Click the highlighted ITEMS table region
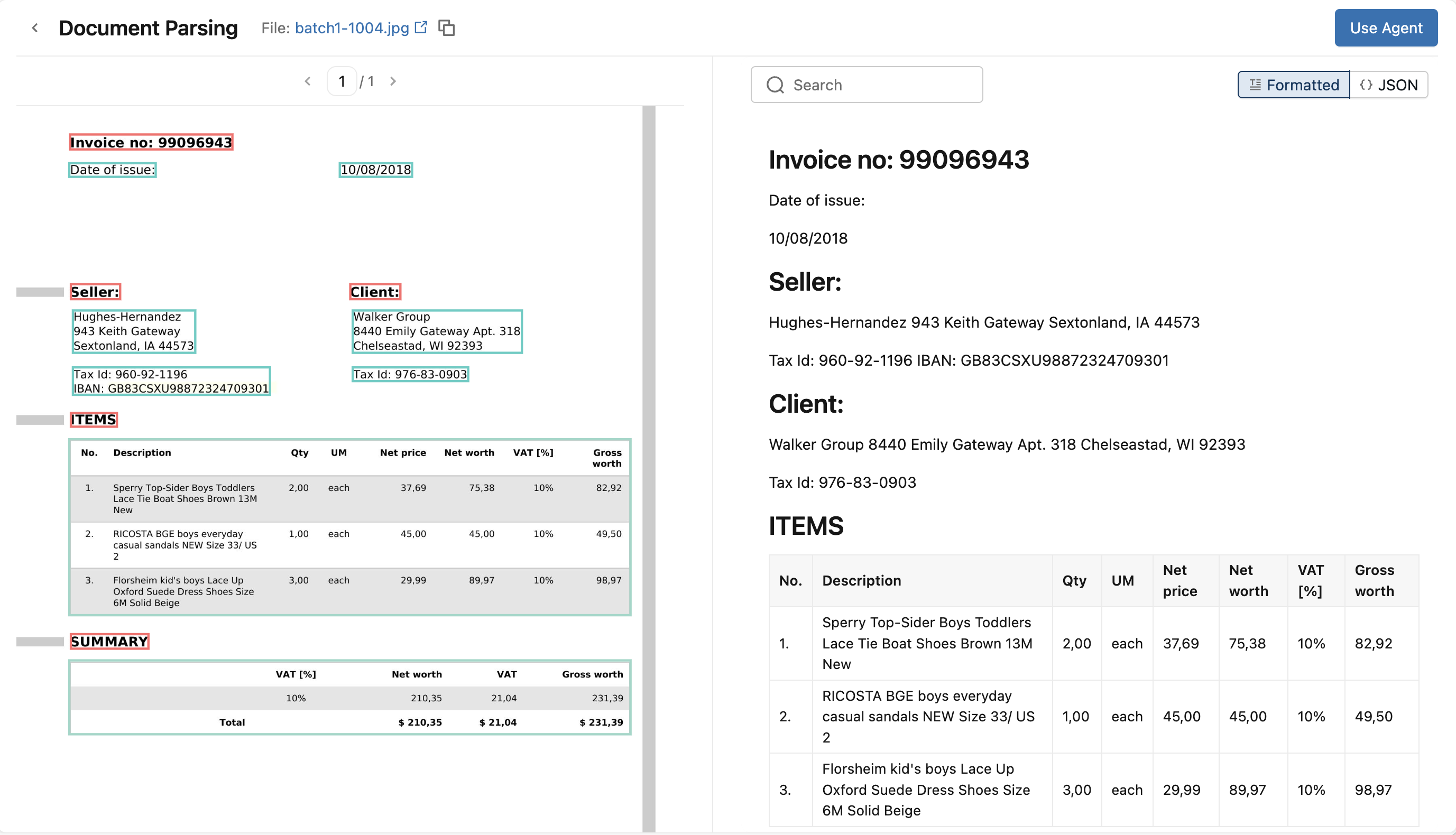The width and height of the screenshot is (1456, 835). click(x=350, y=527)
